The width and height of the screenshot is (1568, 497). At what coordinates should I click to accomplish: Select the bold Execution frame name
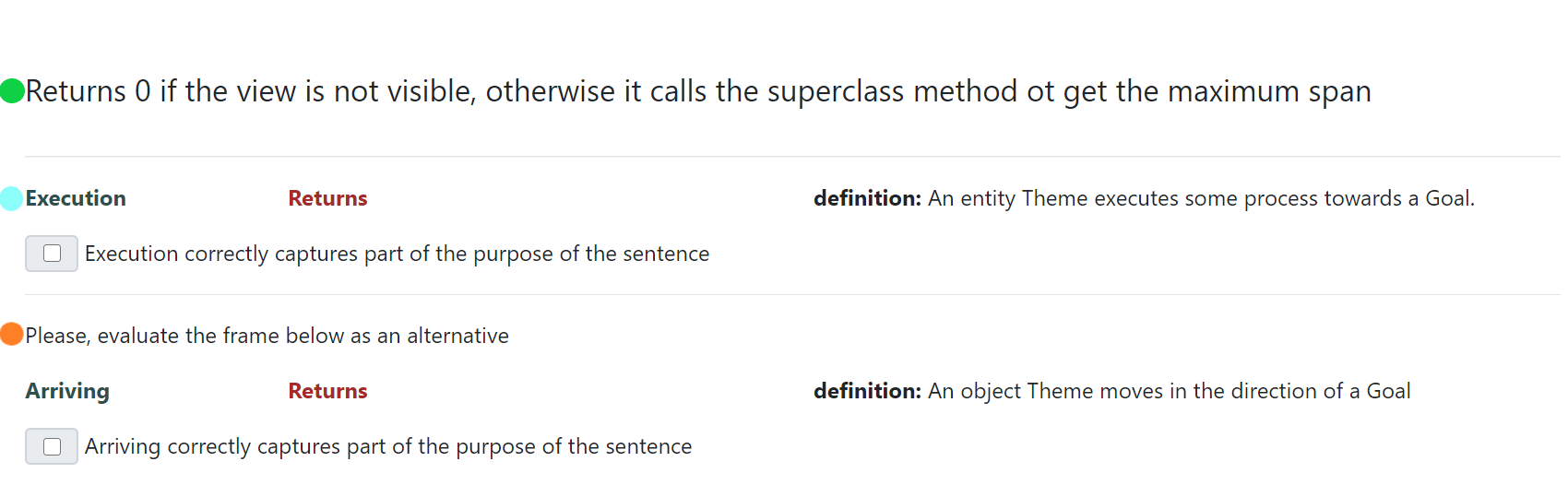[x=76, y=198]
